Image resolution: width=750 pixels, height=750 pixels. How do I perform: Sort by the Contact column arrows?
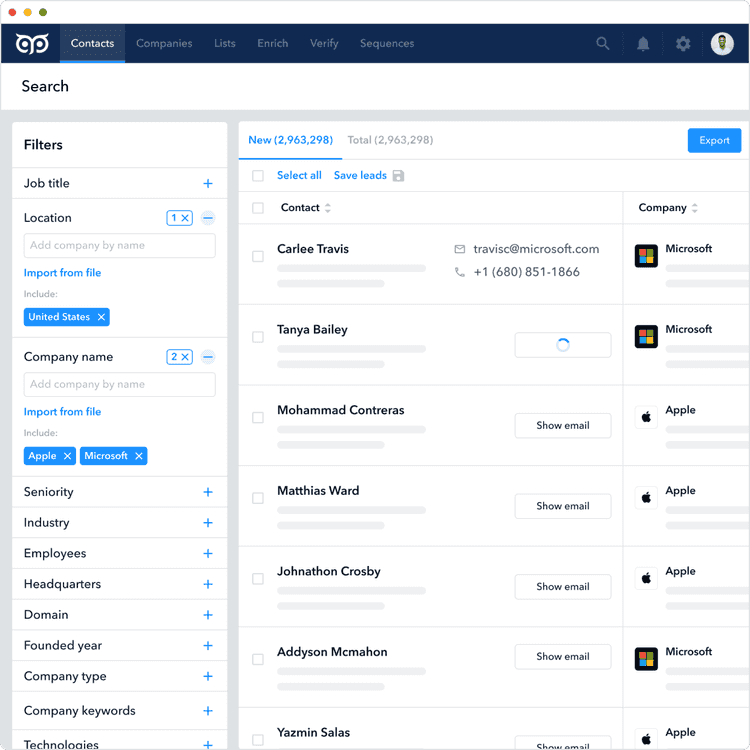coord(328,208)
